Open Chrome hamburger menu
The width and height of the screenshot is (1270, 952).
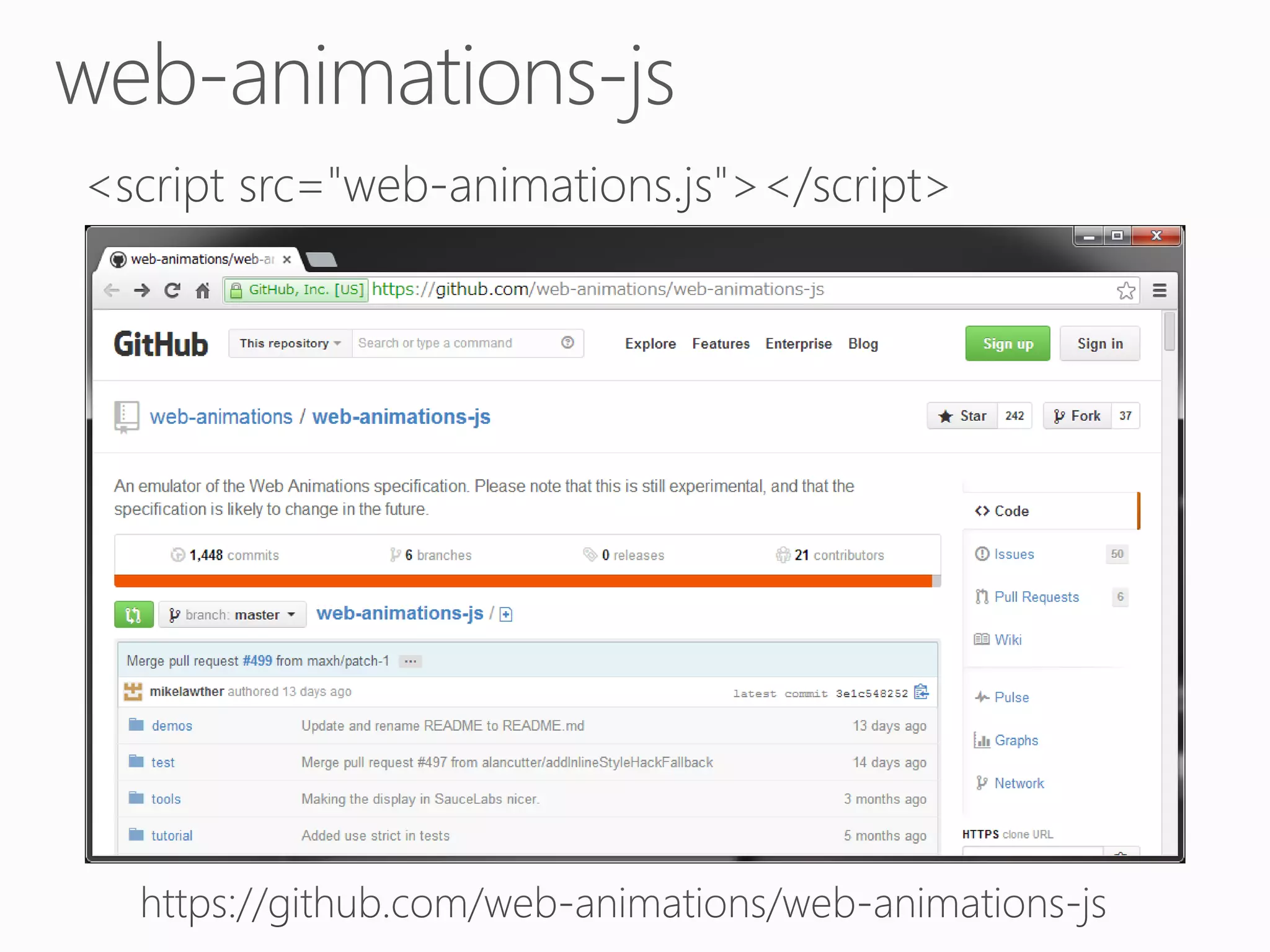pos(1160,290)
